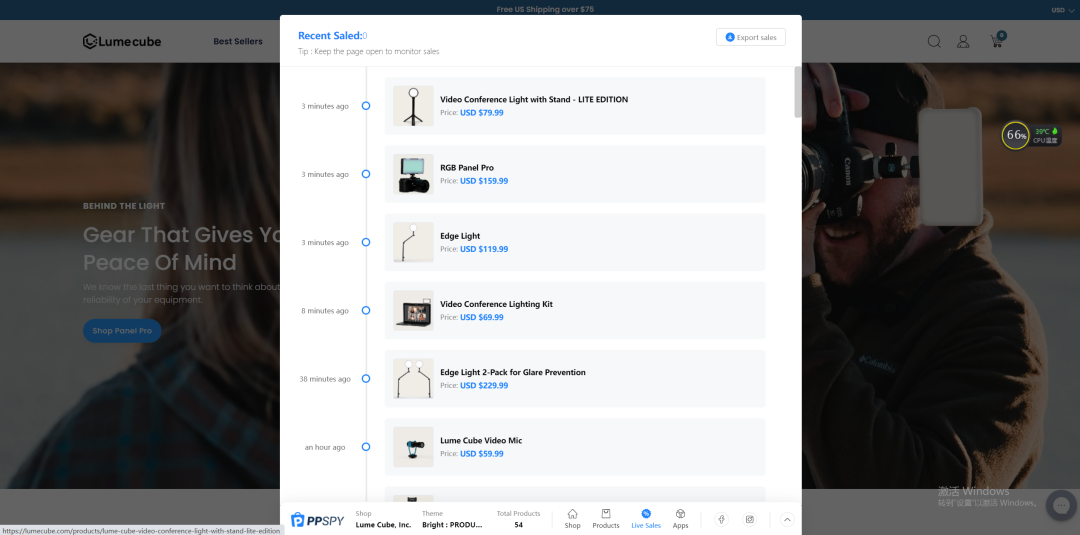Click the PPSPY logo
Screen dimensions: 1080x535
click(x=318, y=520)
